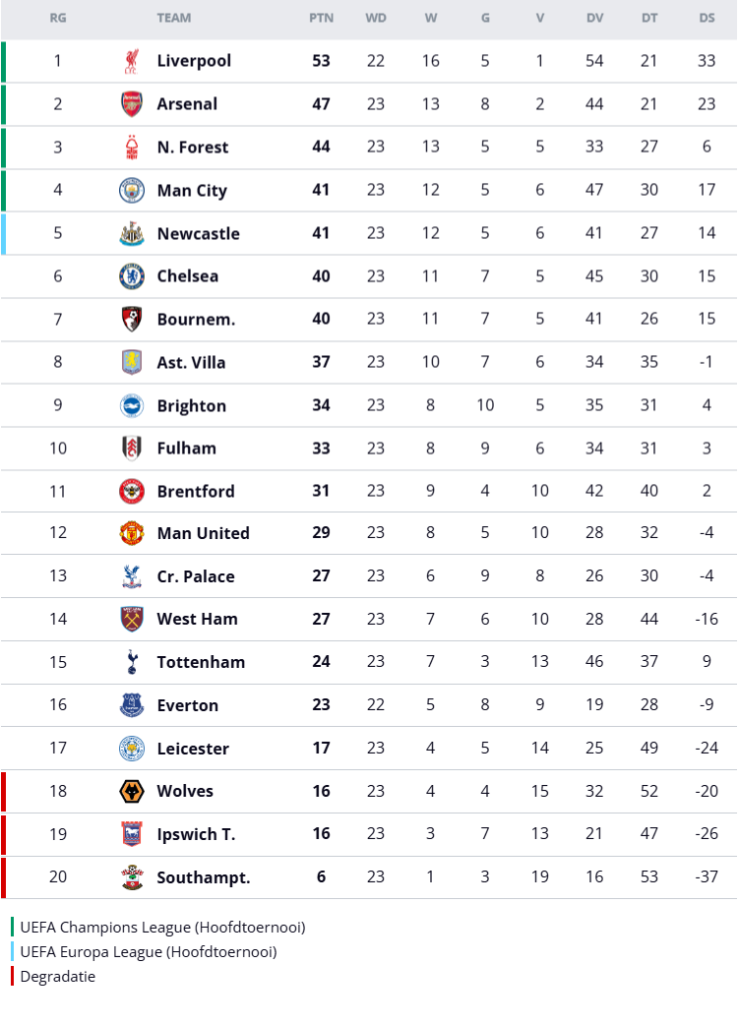Click the TEAM column header
The image size is (739, 1024).
(174, 18)
